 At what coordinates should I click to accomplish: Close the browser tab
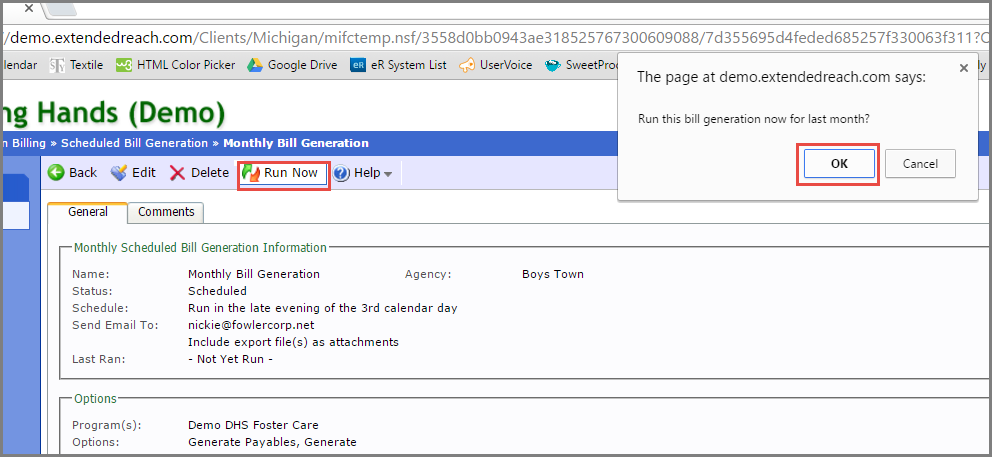(28, 8)
